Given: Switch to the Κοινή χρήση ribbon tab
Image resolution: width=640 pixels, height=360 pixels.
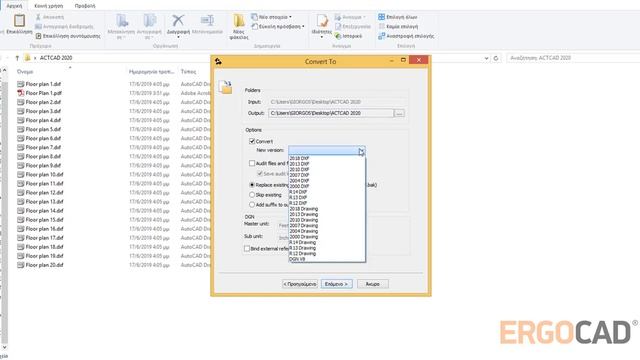Looking at the screenshot, I should pyautogui.click(x=49, y=6).
